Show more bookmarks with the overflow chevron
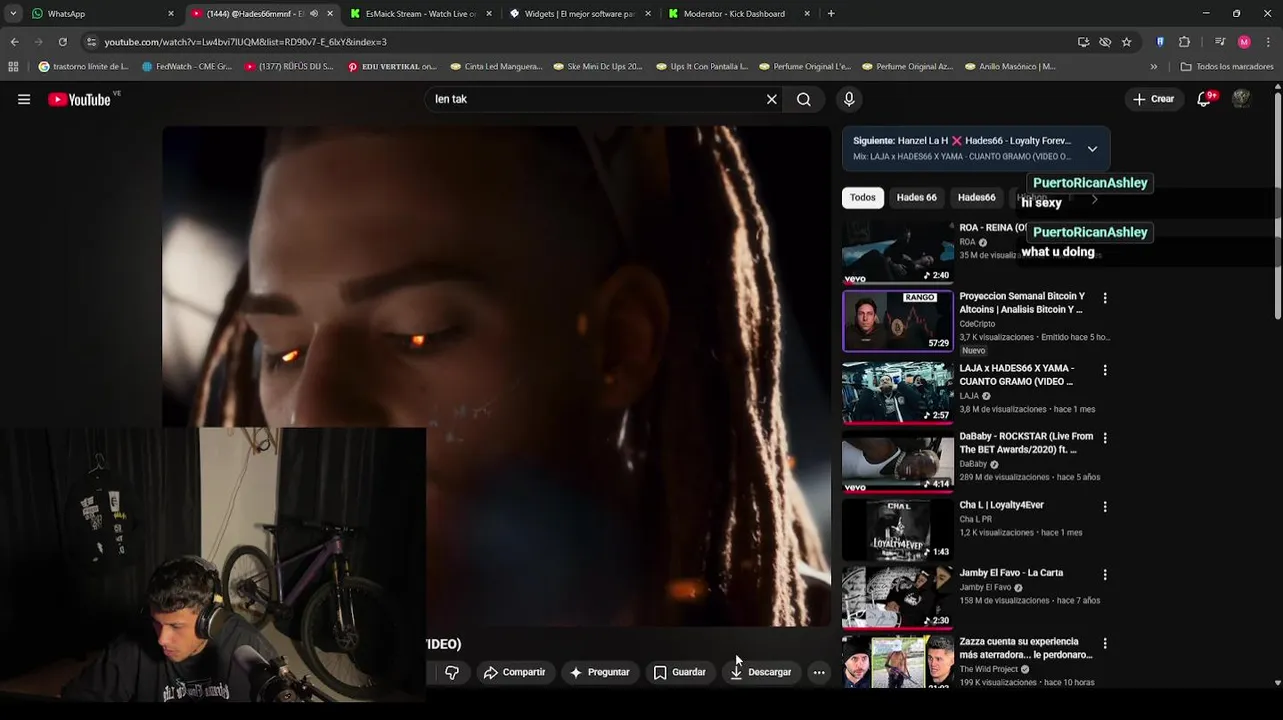Screen dimensions: 1283x720 click(1153, 67)
